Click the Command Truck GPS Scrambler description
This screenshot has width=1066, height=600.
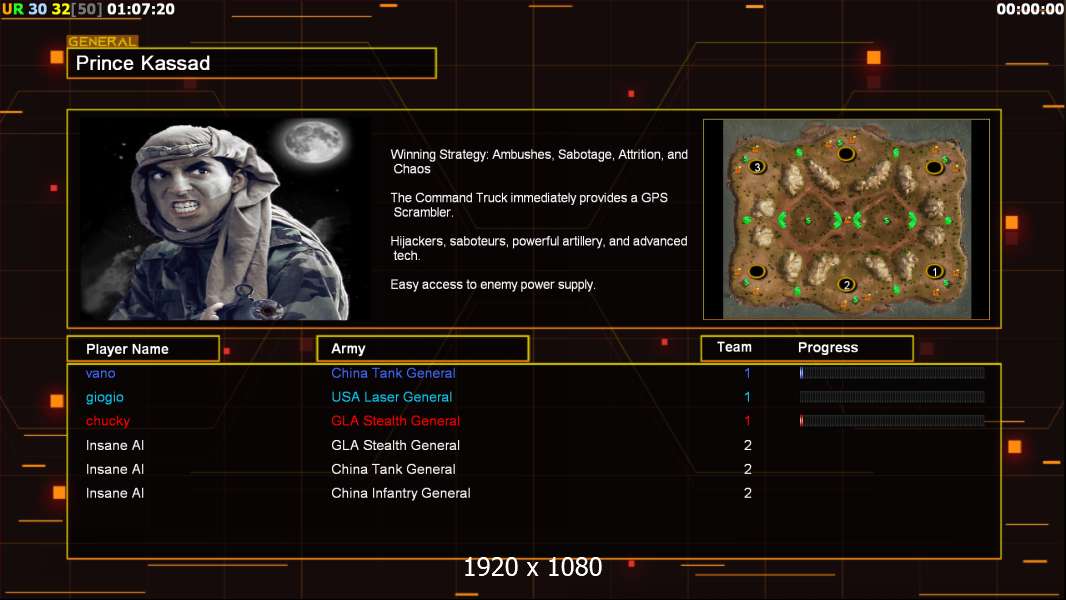(x=529, y=205)
